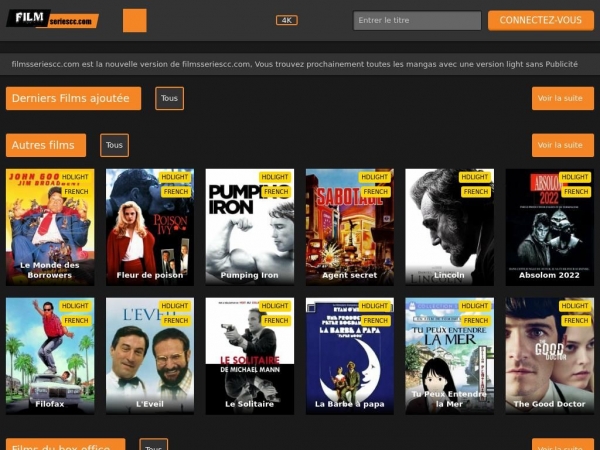The height and width of the screenshot is (450, 600).
Task: Open Filofax movie poster
Action: pyautogui.click(x=50, y=356)
